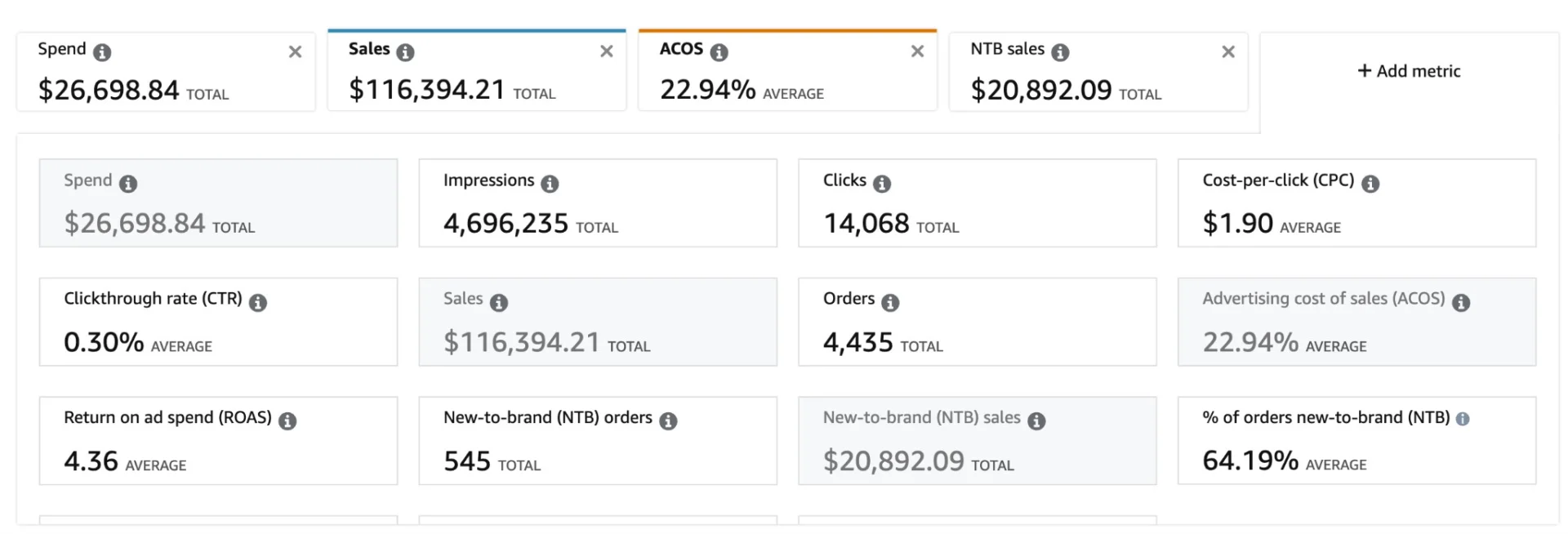Remove the NTB sales metric tab
The width and height of the screenshot is (1568, 534).
[x=1227, y=52]
